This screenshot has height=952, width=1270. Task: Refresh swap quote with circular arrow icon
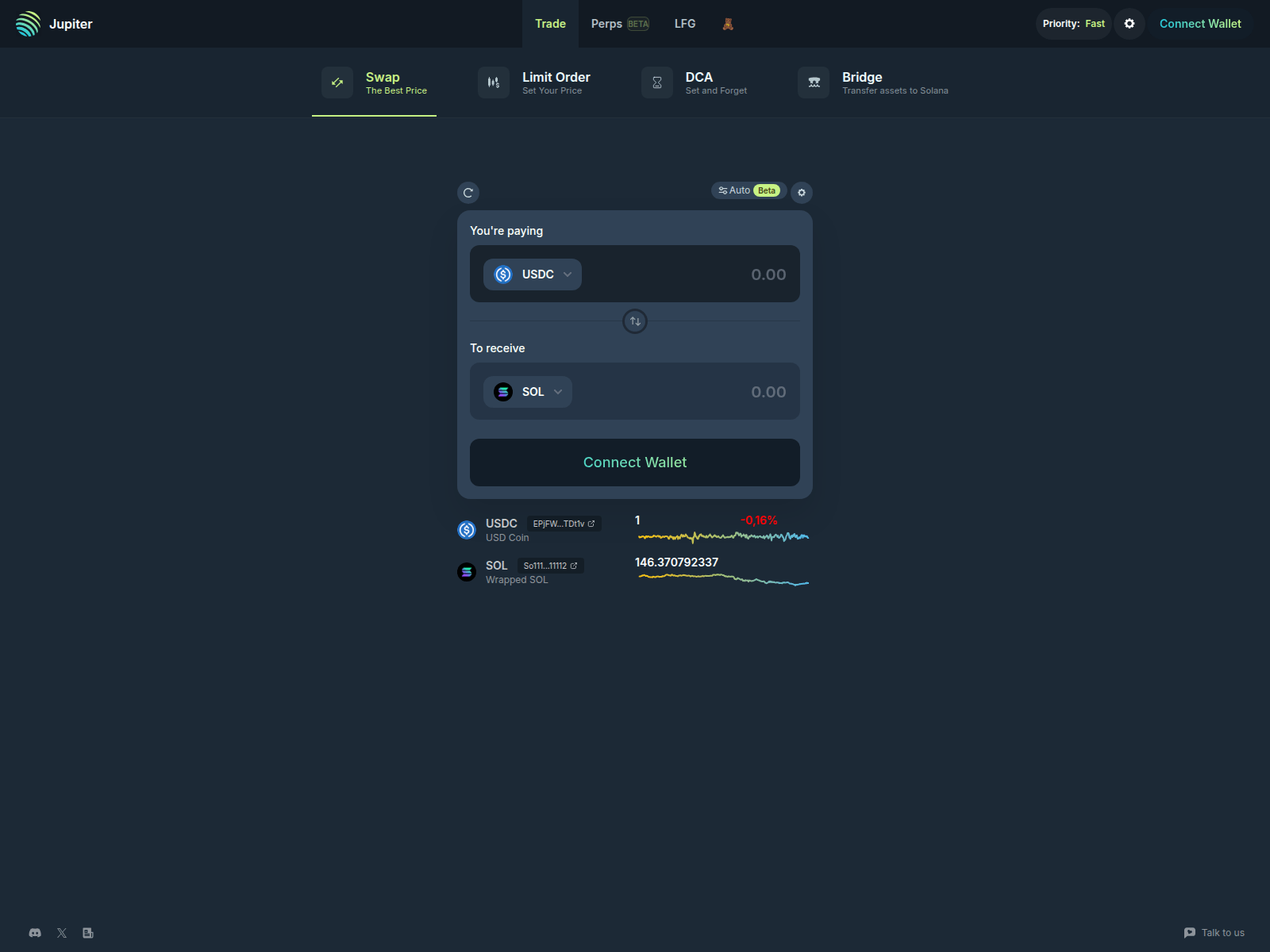point(468,193)
